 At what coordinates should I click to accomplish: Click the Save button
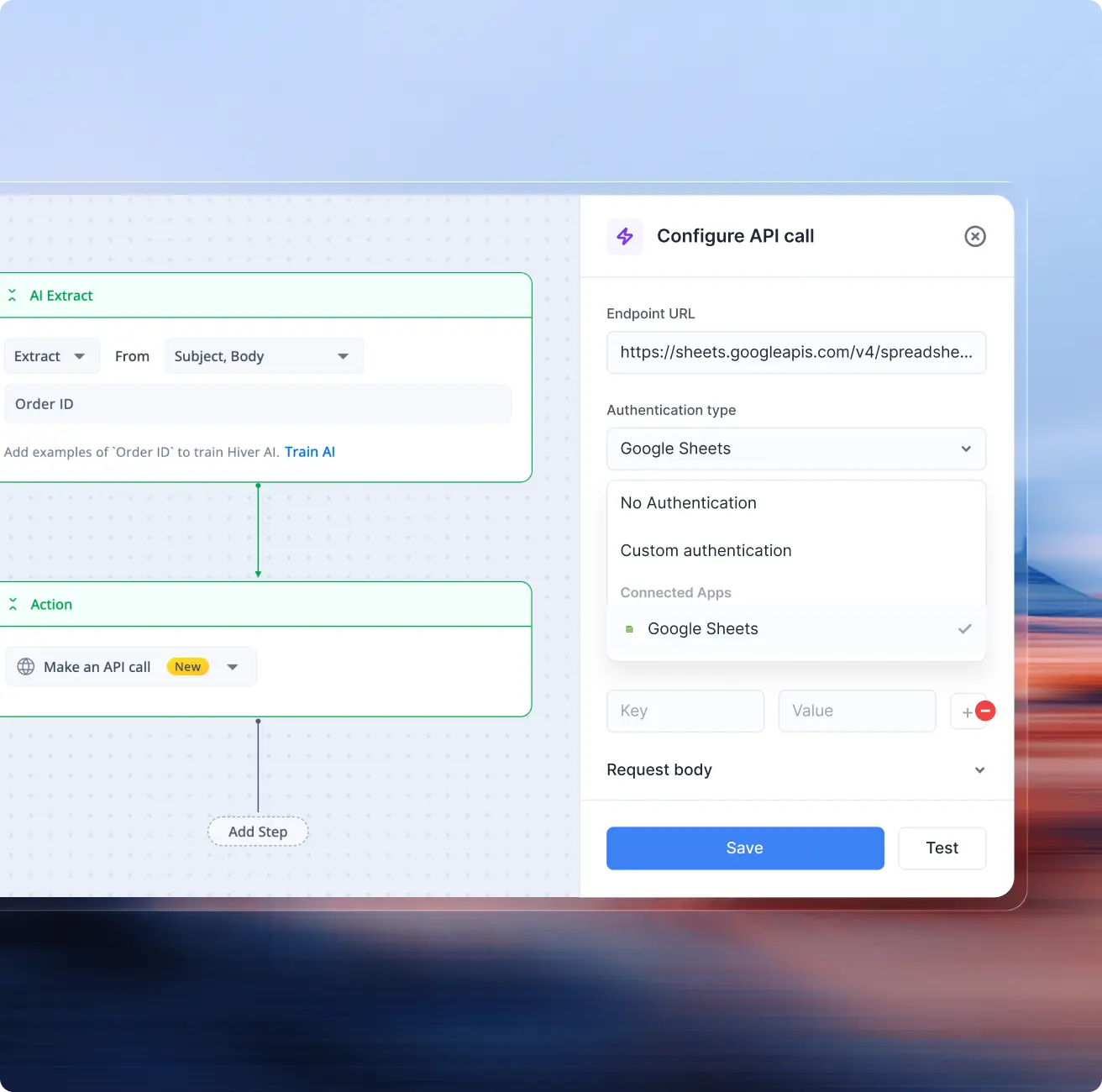coord(745,848)
